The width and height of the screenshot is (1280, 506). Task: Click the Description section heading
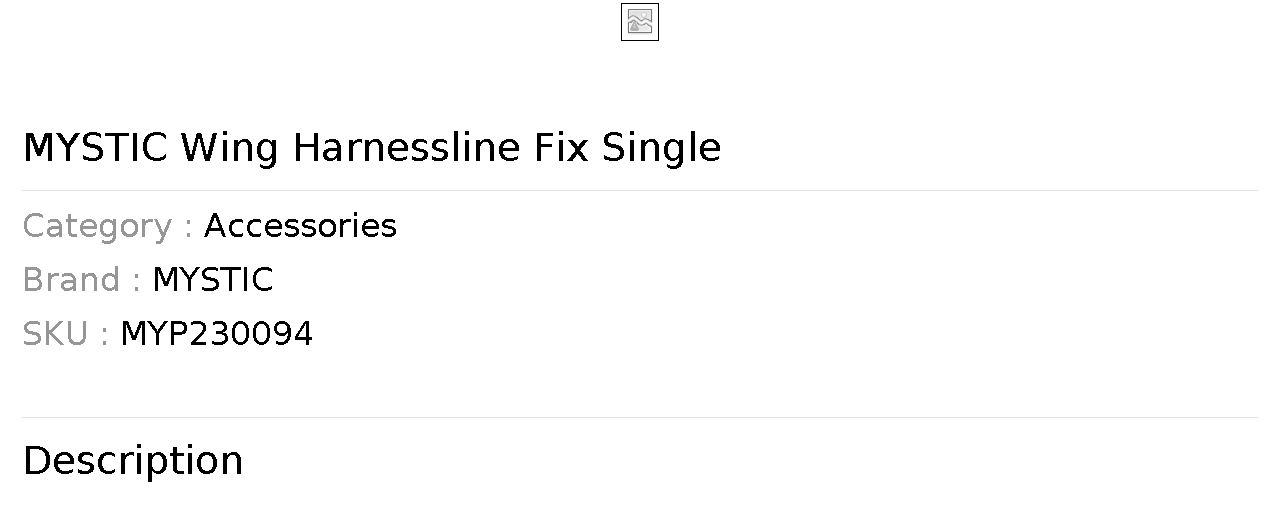[133, 461]
